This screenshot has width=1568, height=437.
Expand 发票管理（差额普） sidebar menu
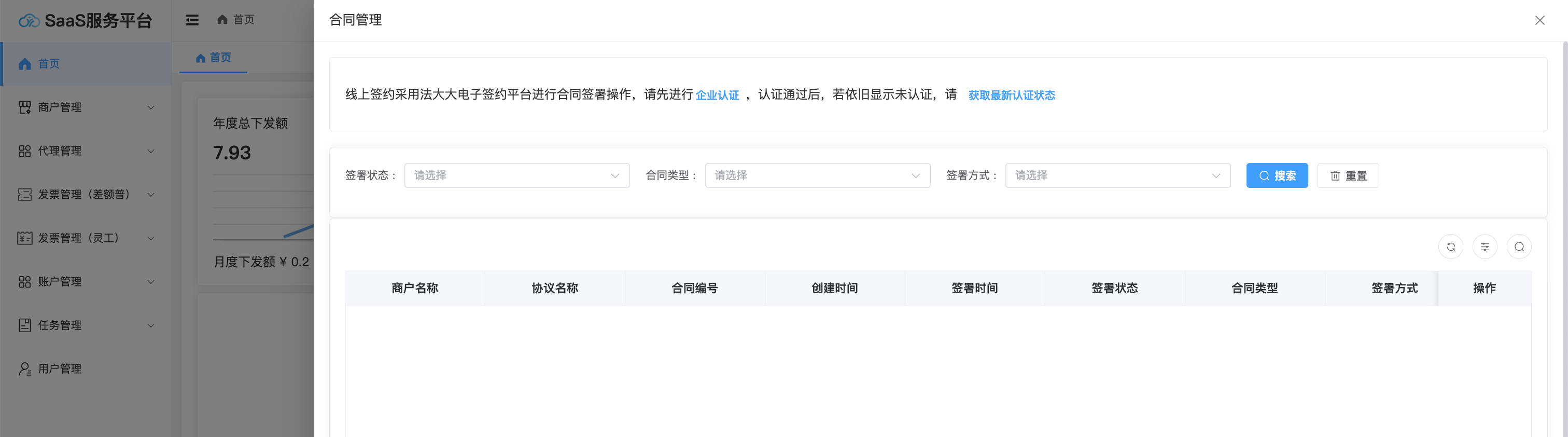[x=85, y=195]
